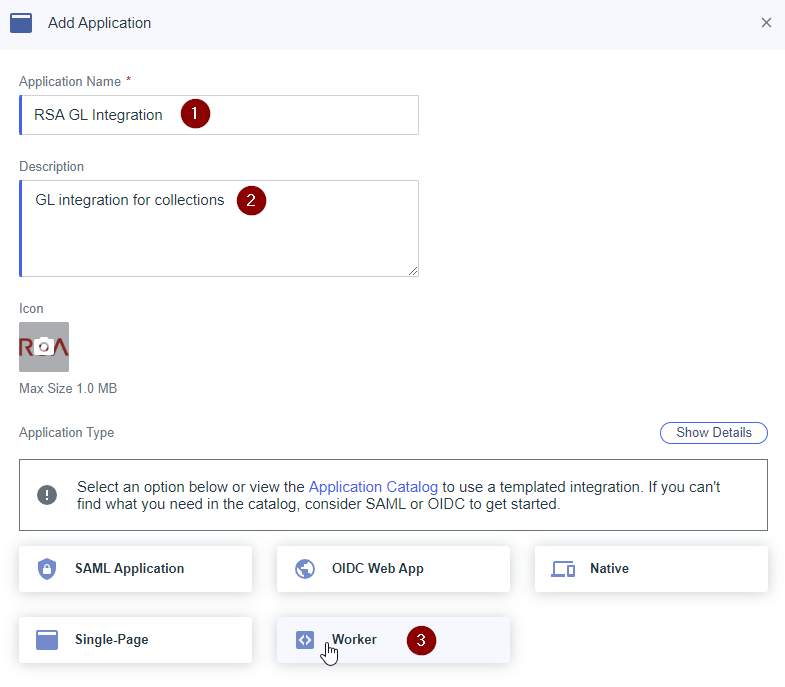Click the SAML Application shield icon
Viewport: 785px width, 687px height.
point(47,569)
